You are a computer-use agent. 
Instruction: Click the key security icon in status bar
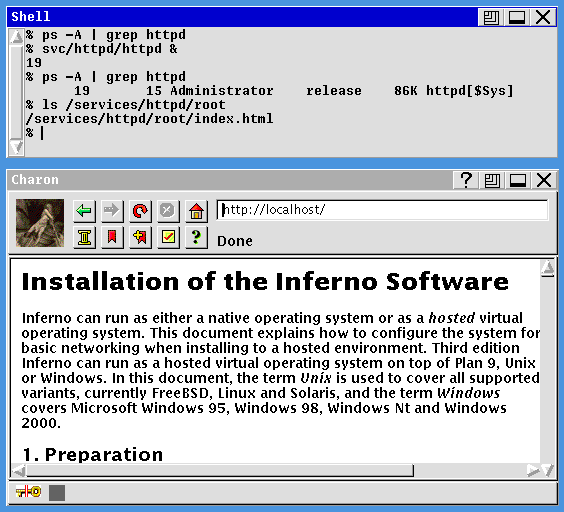28,491
